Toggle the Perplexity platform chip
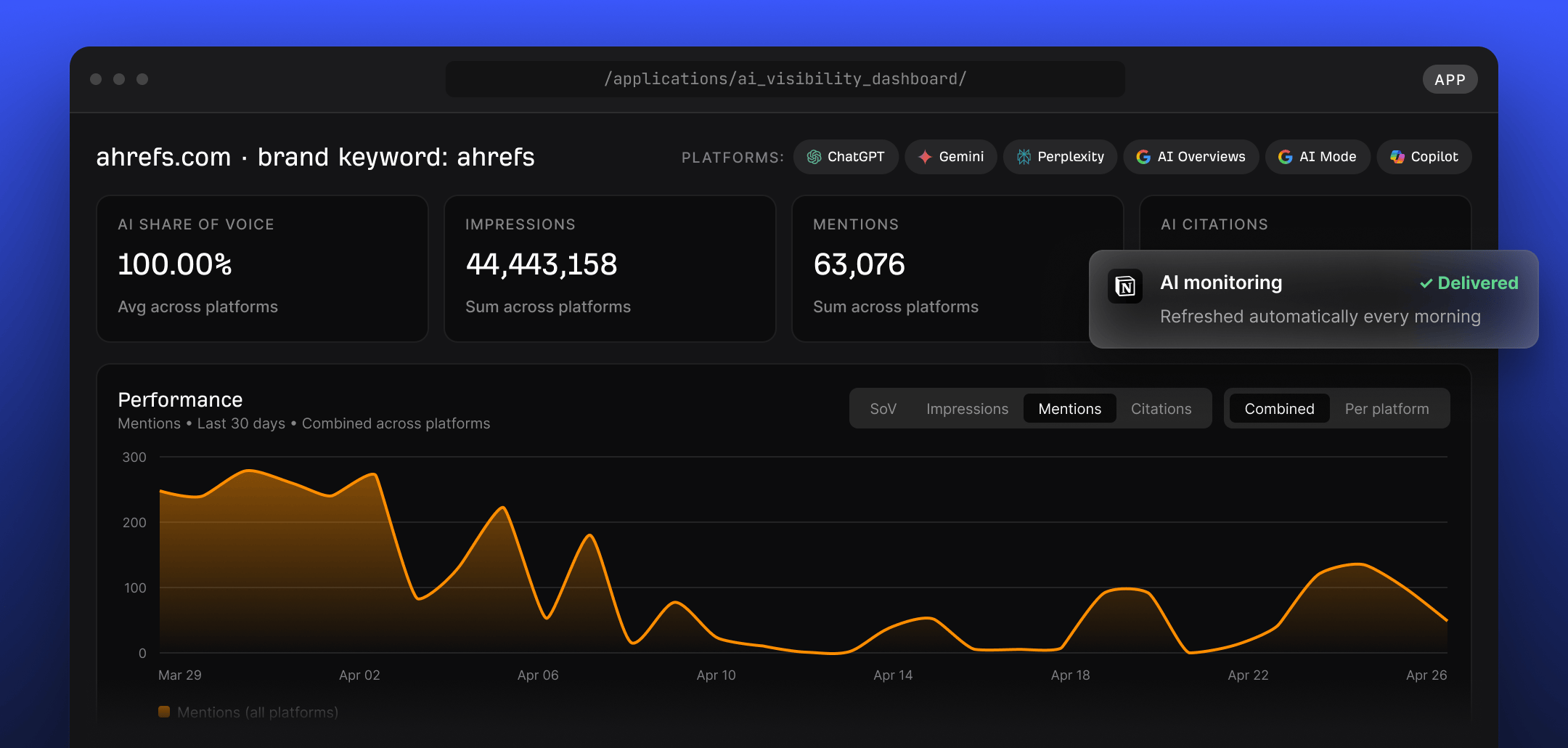 [x=1061, y=157]
